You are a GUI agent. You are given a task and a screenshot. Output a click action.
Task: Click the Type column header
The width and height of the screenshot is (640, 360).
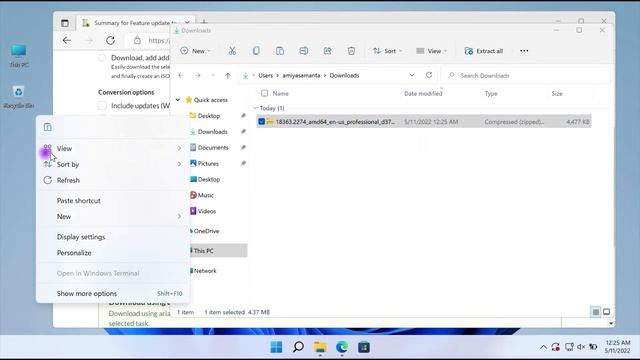[x=491, y=94]
